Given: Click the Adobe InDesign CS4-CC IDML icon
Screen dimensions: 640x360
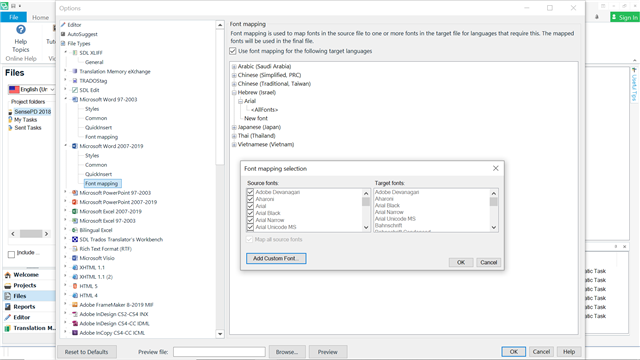Looking at the screenshot, I should tap(75, 324).
